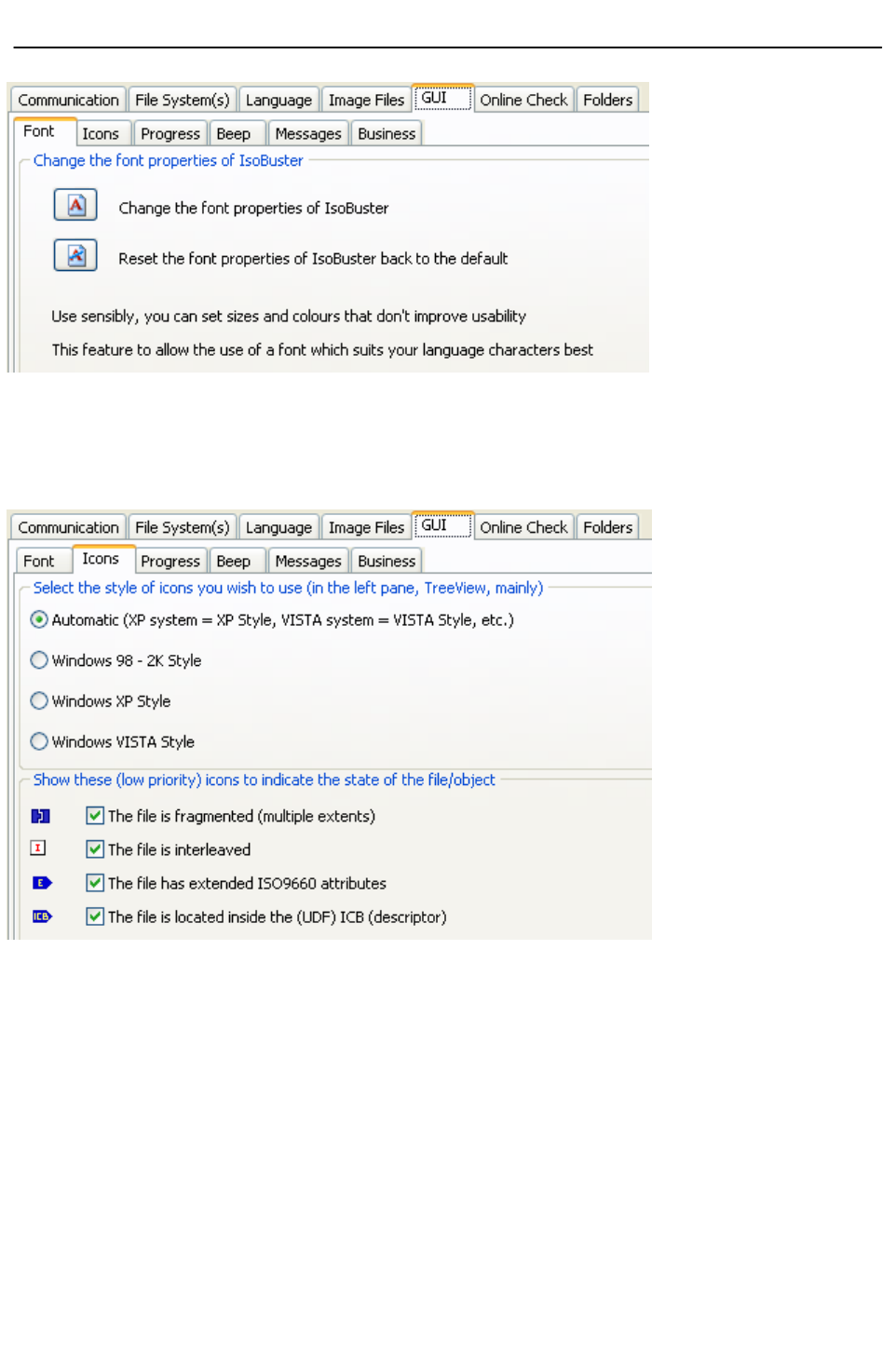Choose Windows VISTA Style radio button
896x1357 pixels.
pos(39,741)
